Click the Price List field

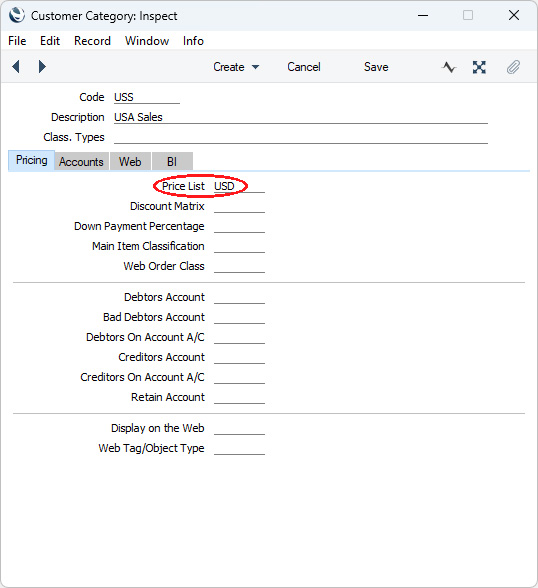coord(239,186)
